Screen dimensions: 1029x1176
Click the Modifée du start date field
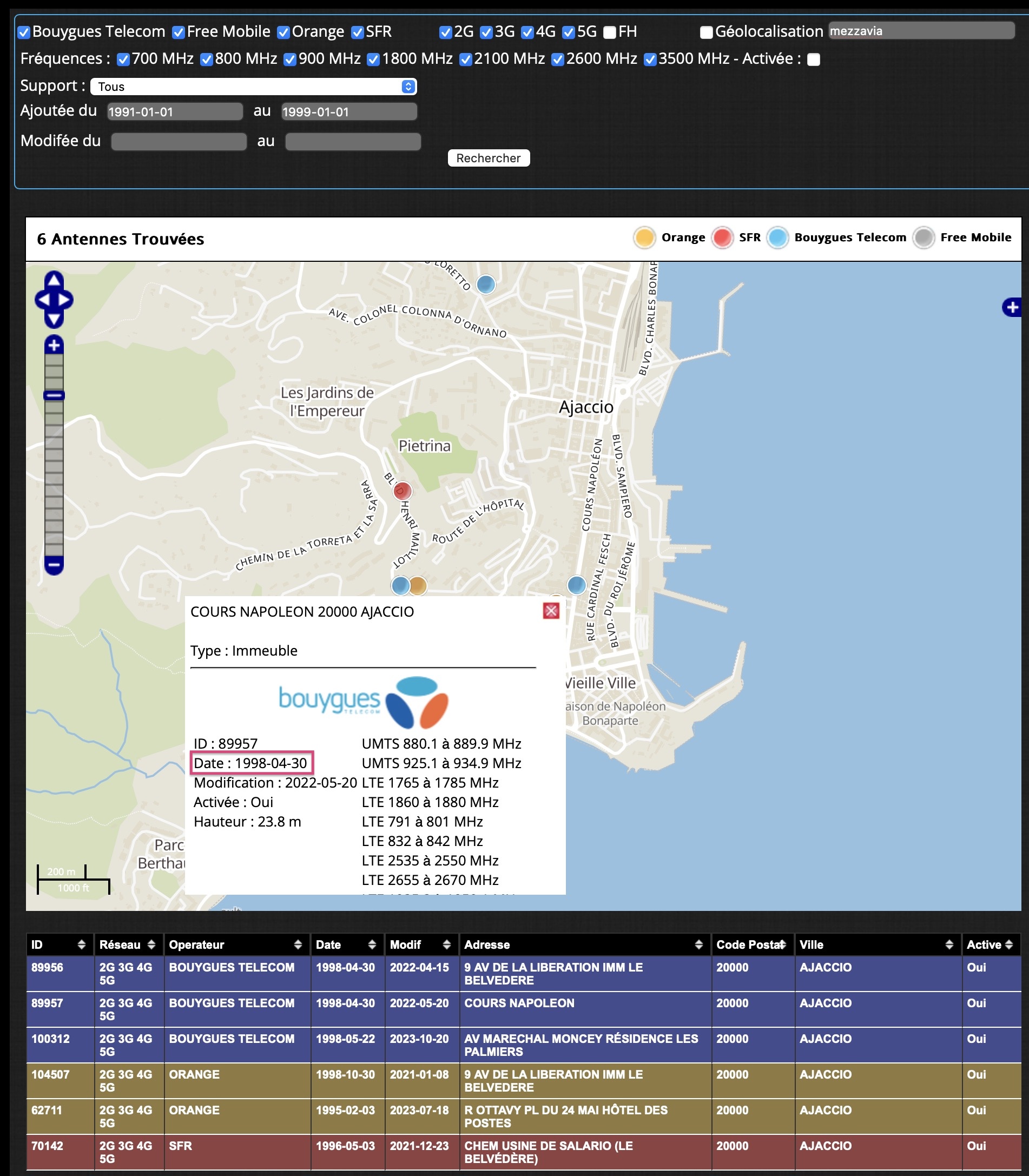[x=179, y=141]
